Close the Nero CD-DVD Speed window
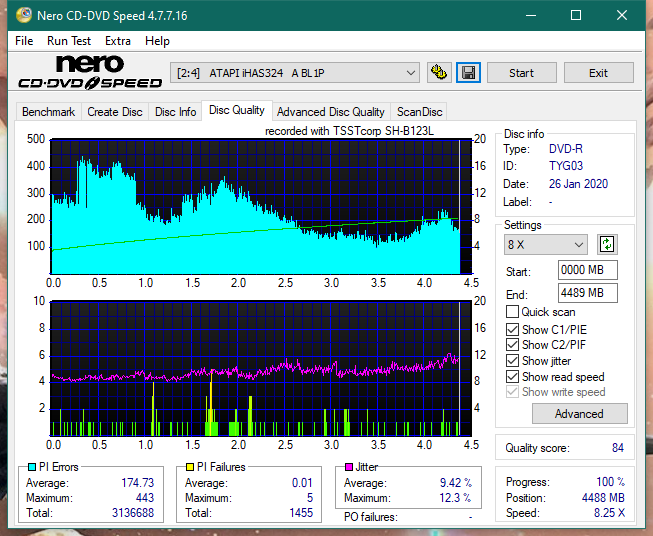The image size is (653, 536). pyautogui.click(x=622, y=15)
